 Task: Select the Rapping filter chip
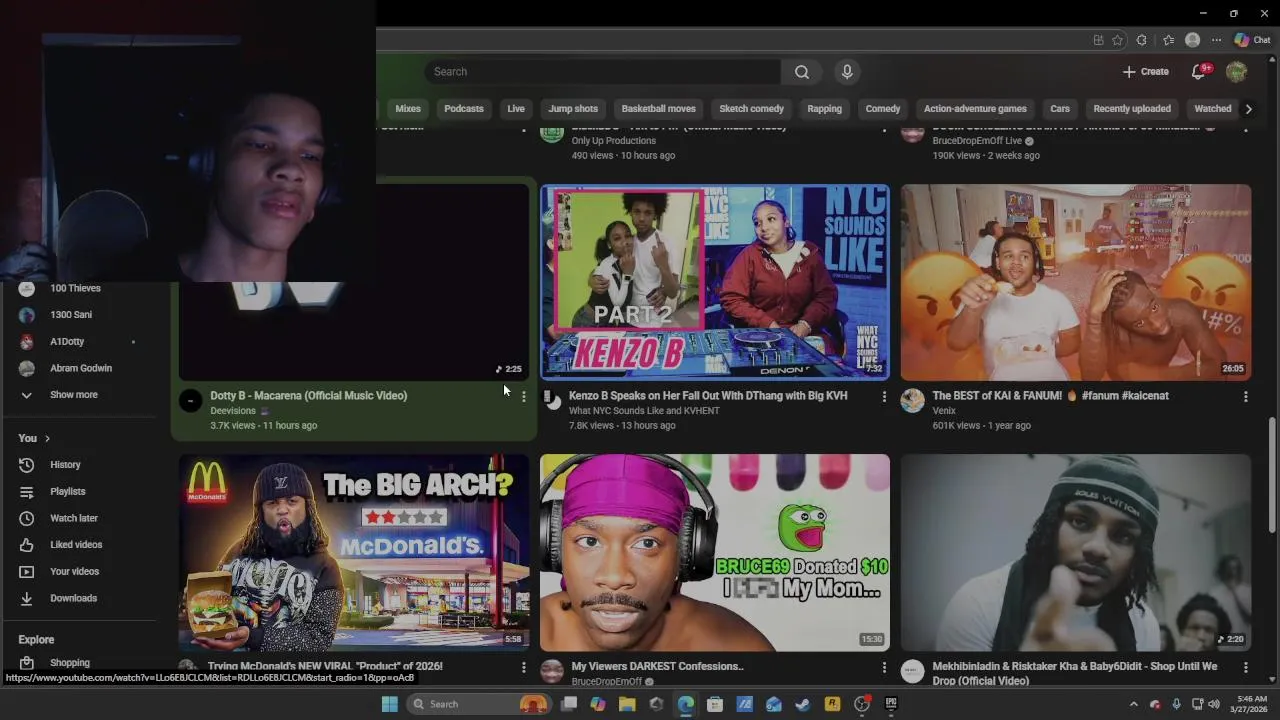tap(824, 109)
